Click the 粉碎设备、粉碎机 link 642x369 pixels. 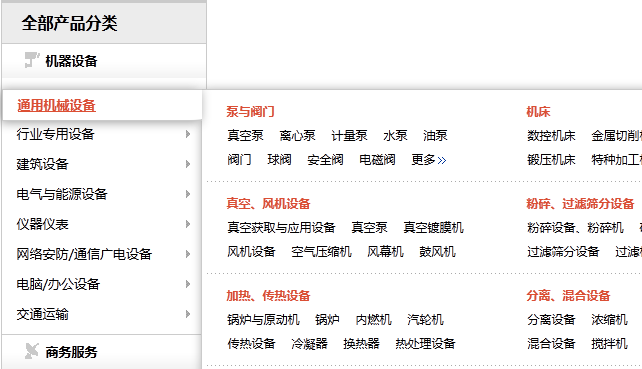point(576,227)
